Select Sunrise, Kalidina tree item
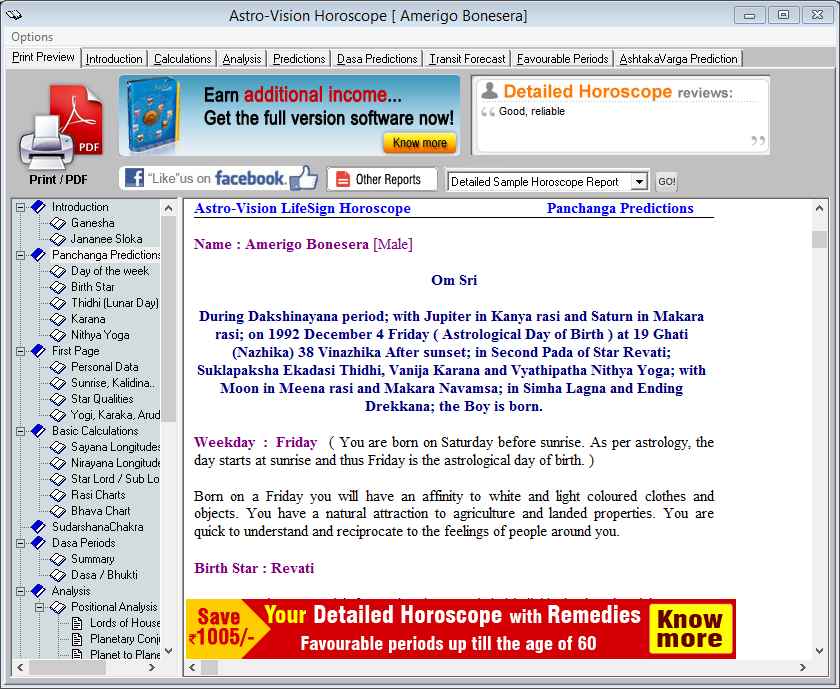 point(113,383)
